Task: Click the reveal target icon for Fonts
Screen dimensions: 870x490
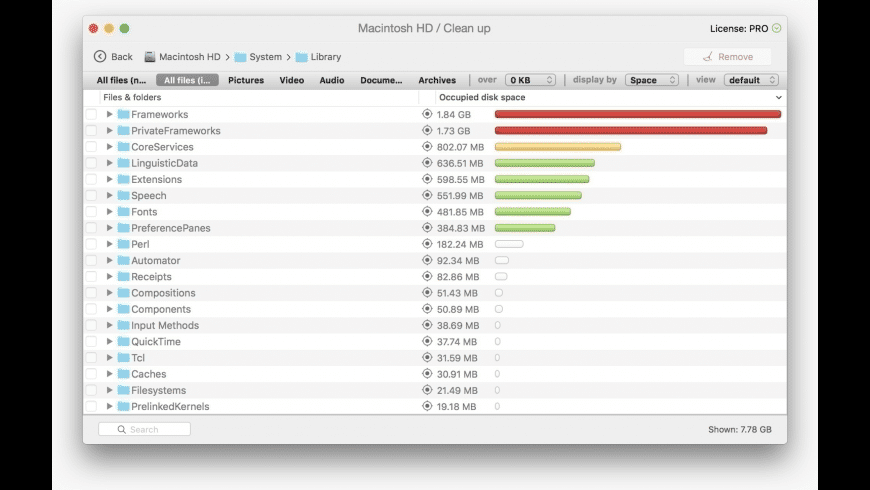Action: (427, 211)
